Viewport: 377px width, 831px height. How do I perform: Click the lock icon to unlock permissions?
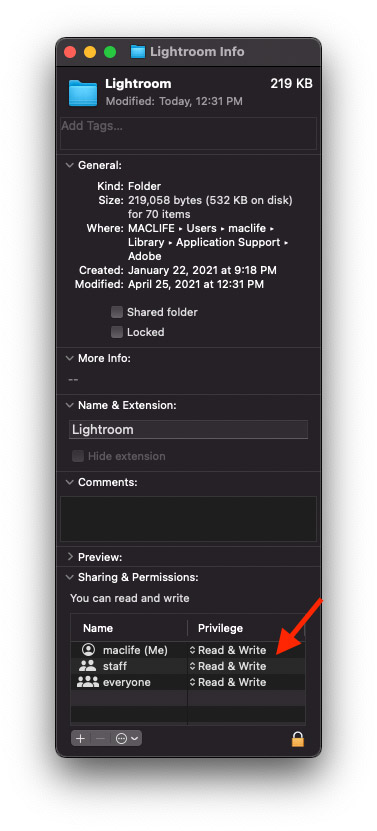[x=298, y=739]
